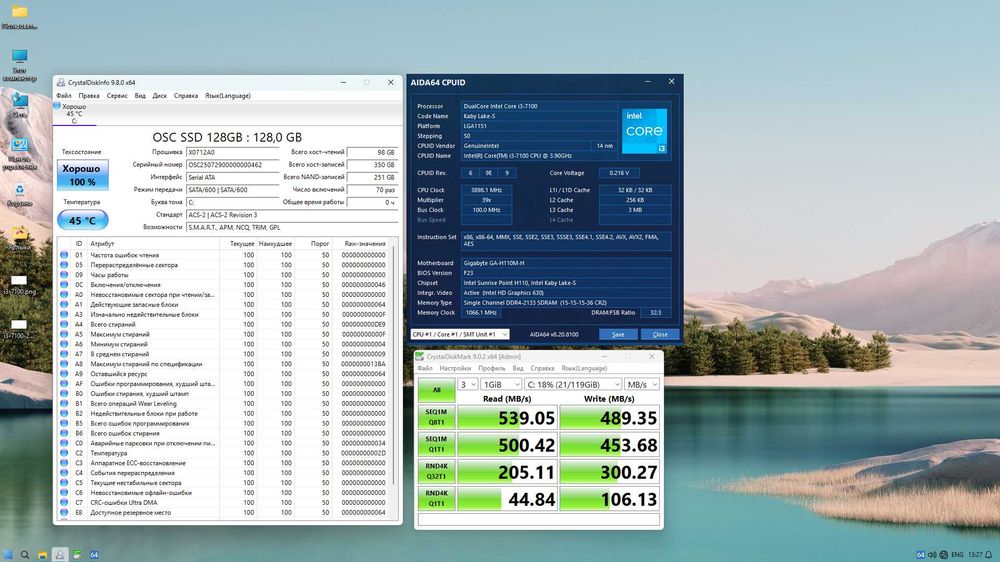1000x562 pixels.
Task: Open Диск menu in CrystalDiskInfo
Action: click(x=159, y=96)
